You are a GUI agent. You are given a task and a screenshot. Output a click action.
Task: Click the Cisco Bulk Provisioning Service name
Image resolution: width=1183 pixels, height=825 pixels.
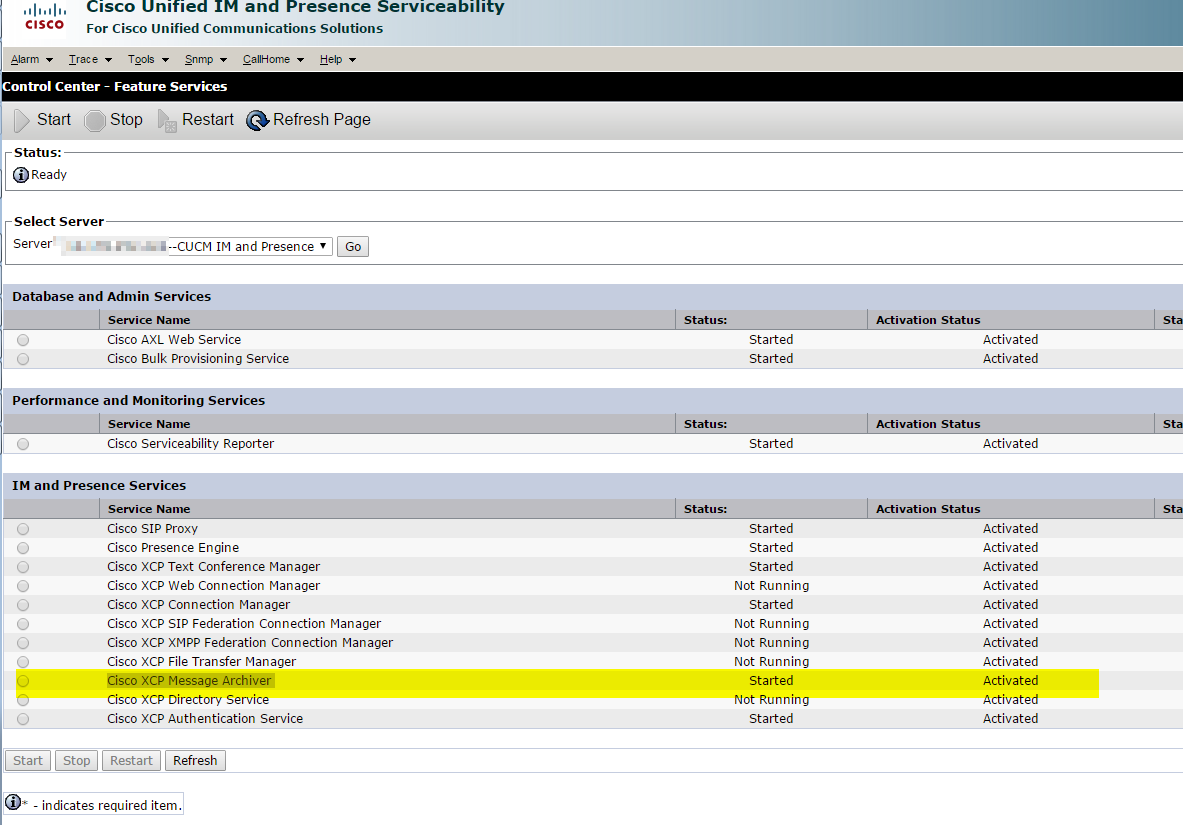(x=198, y=359)
